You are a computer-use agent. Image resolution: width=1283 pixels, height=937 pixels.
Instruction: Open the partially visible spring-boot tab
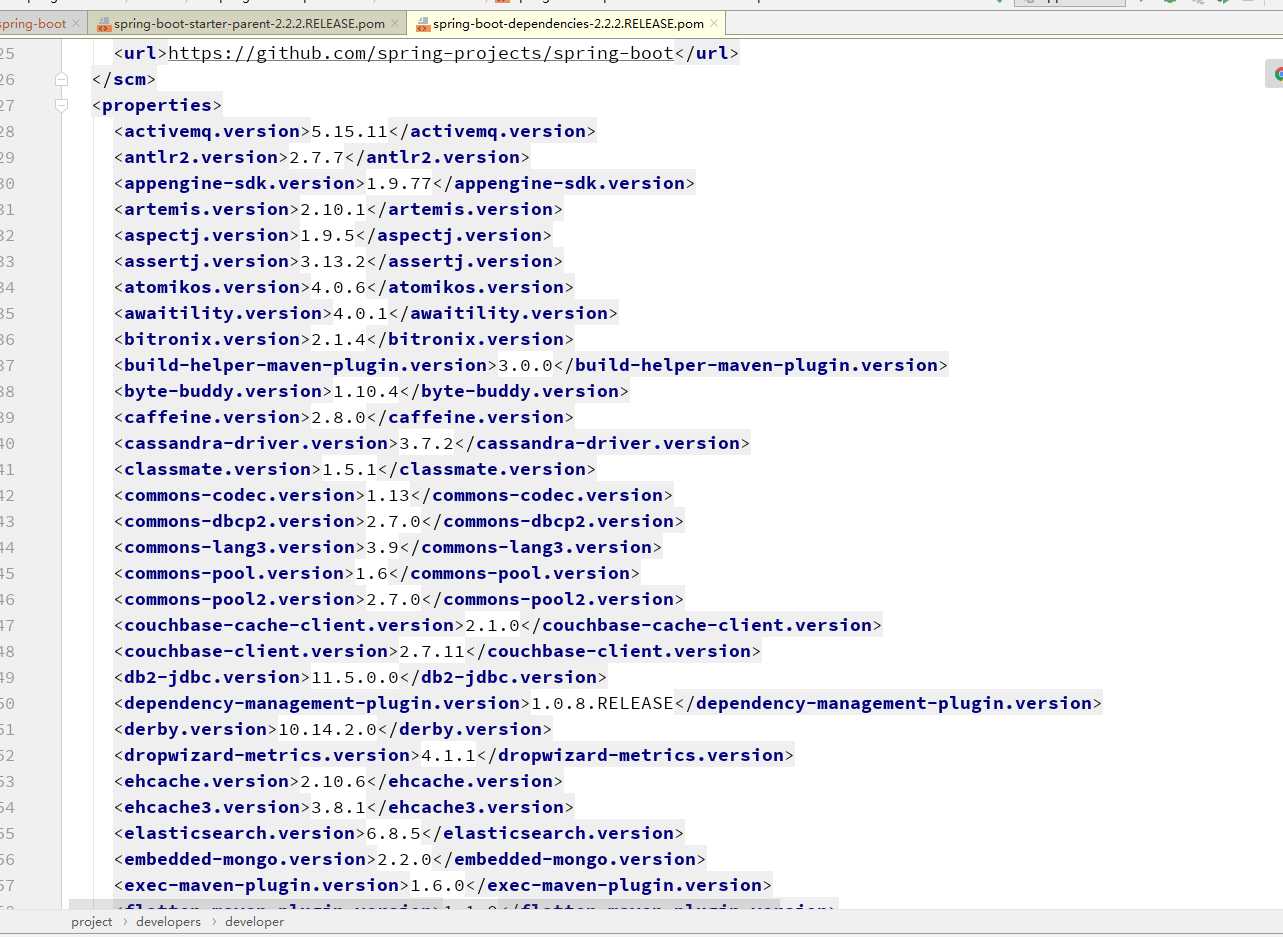(x=33, y=23)
